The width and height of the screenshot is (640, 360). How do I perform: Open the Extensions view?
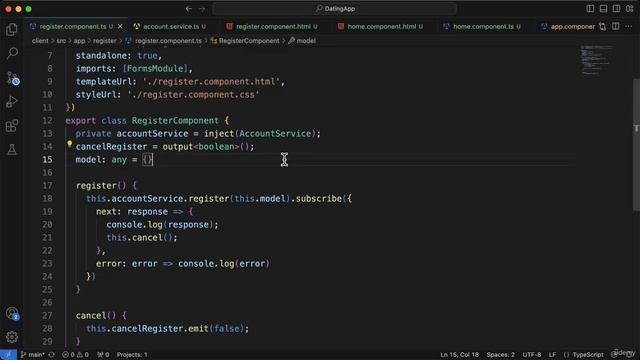[12, 125]
